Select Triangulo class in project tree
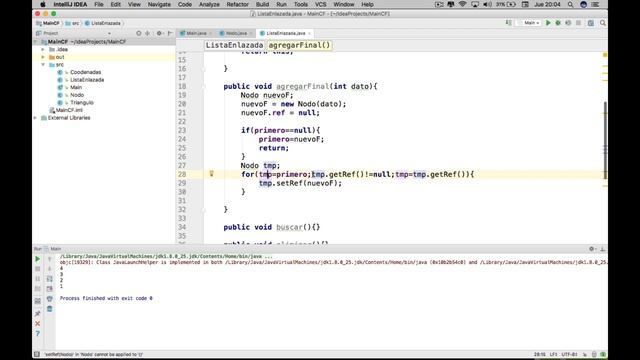 click(82, 103)
